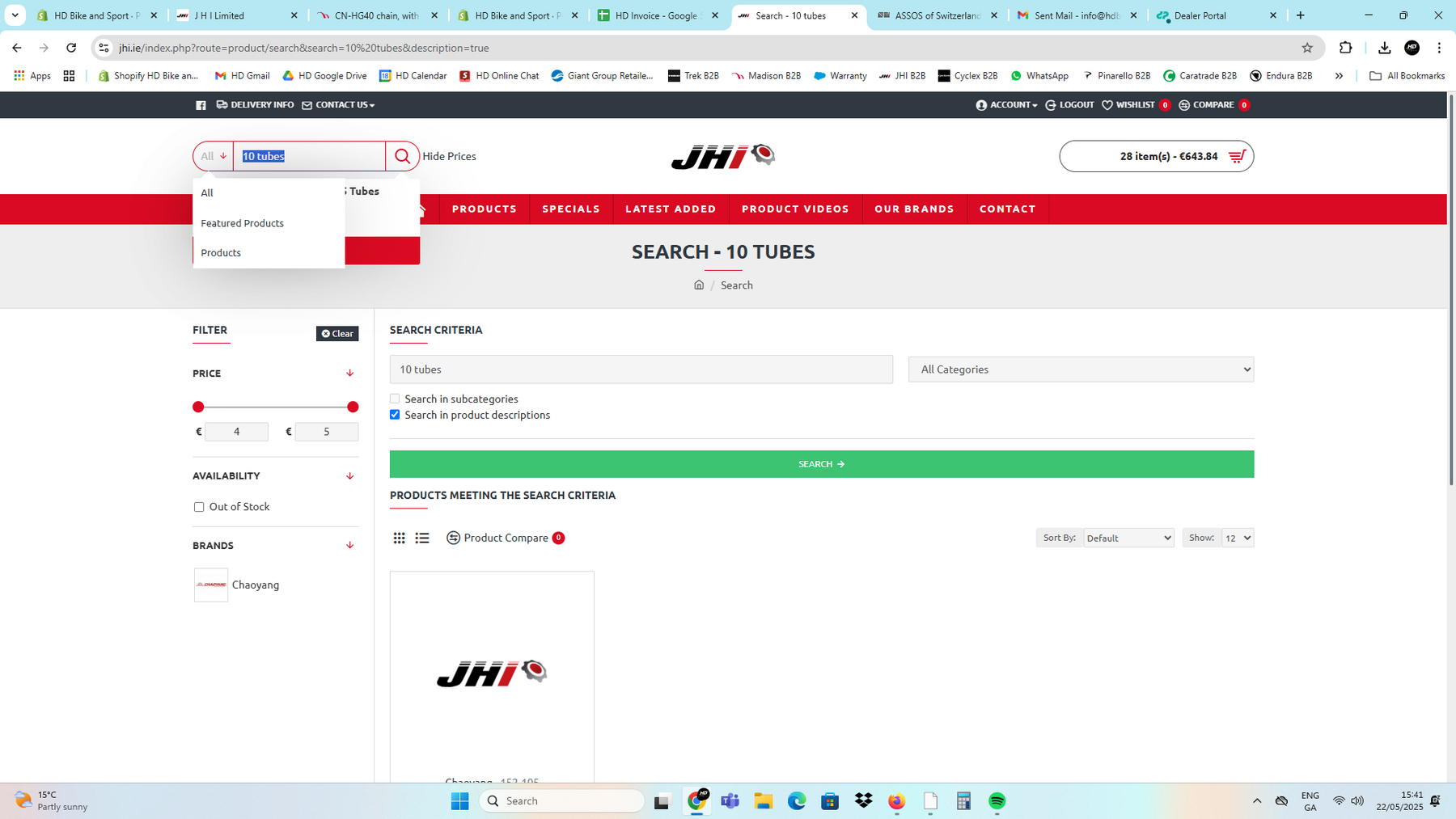Bookmark this page with star icon

[1307, 48]
